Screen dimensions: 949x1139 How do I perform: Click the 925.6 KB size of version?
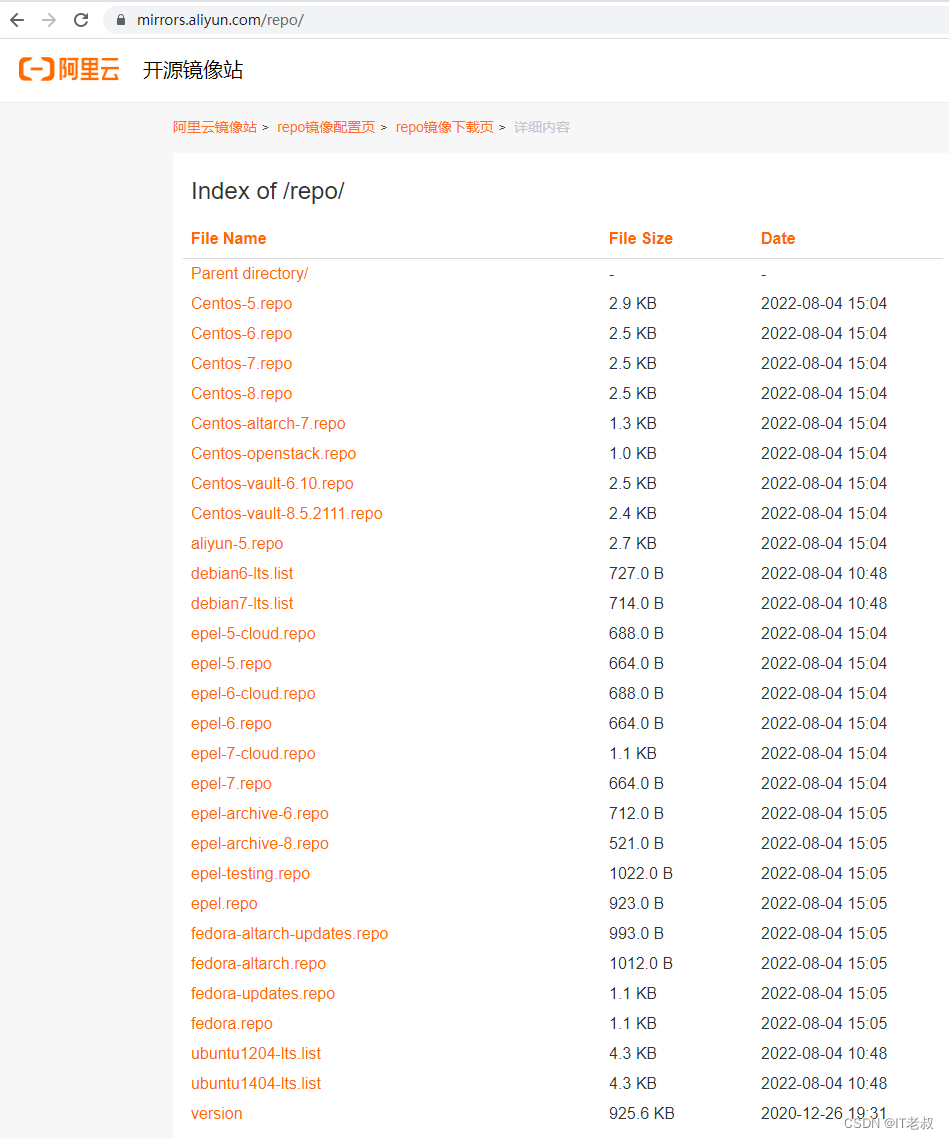(x=642, y=1114)
